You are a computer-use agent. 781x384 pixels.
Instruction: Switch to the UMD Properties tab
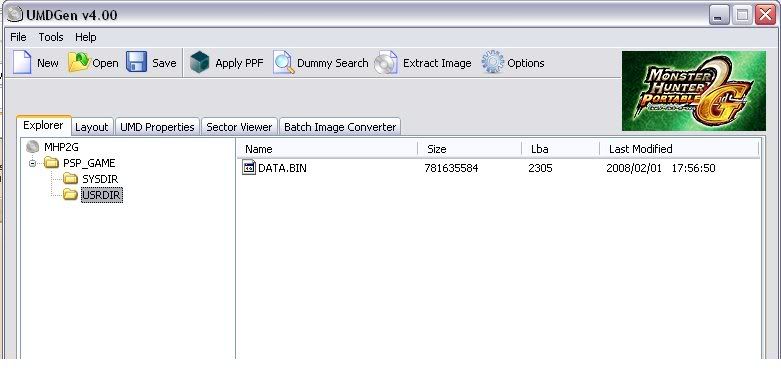[x=157, y=127]
